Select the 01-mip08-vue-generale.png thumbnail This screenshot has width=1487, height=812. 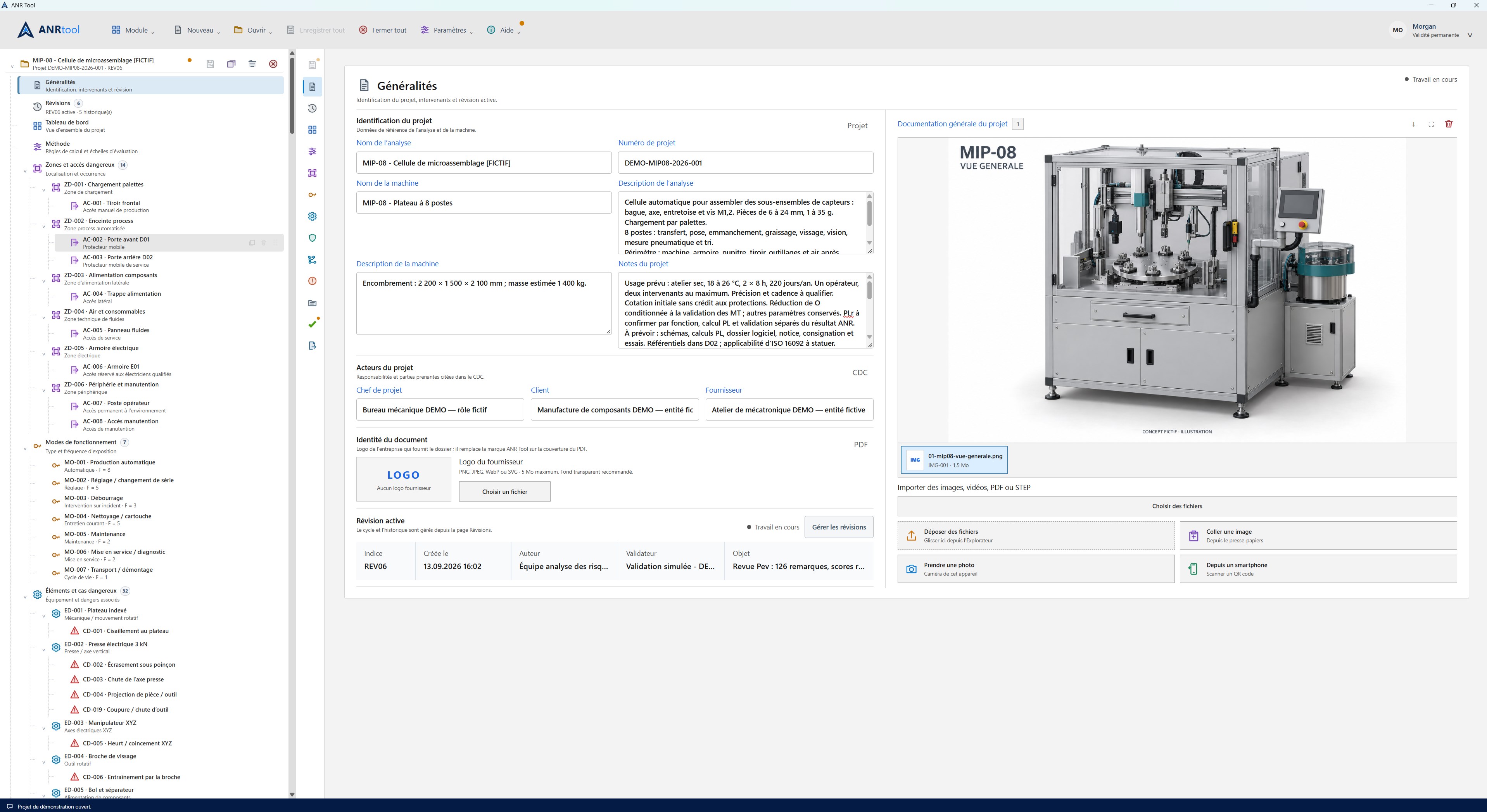pos(954,460)
